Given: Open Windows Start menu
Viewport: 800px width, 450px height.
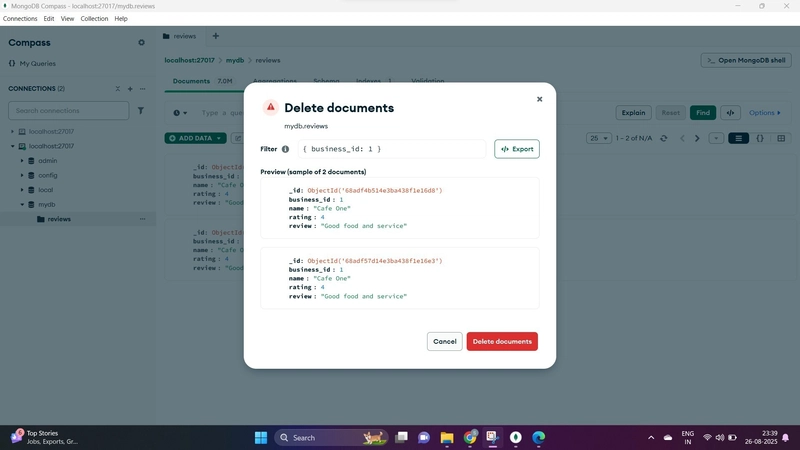Looking at the screenshot, I should point(261,438).
